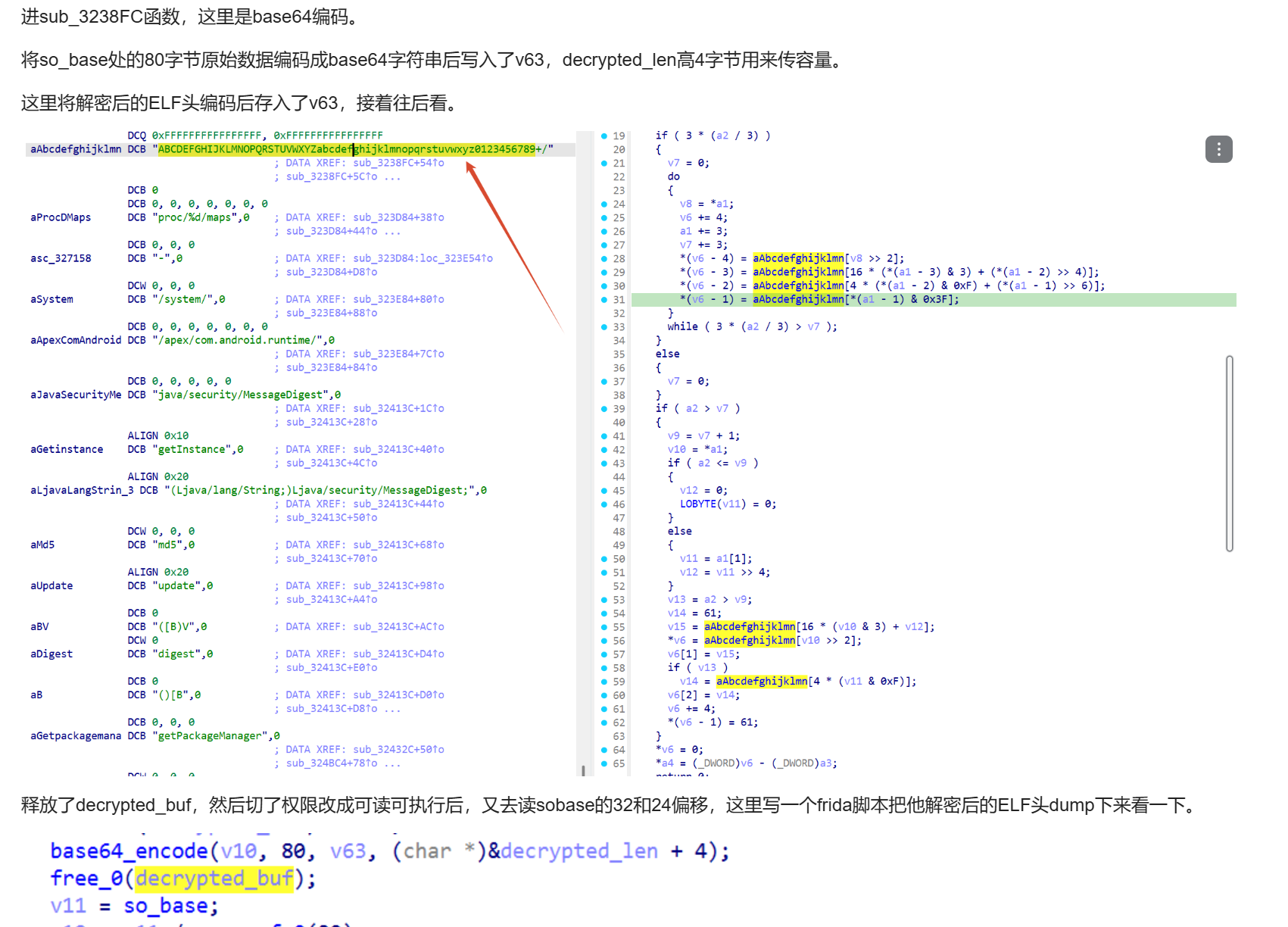Click the aSystem label
Viewport: 1288px width, 927px height.
coord(51,299)
